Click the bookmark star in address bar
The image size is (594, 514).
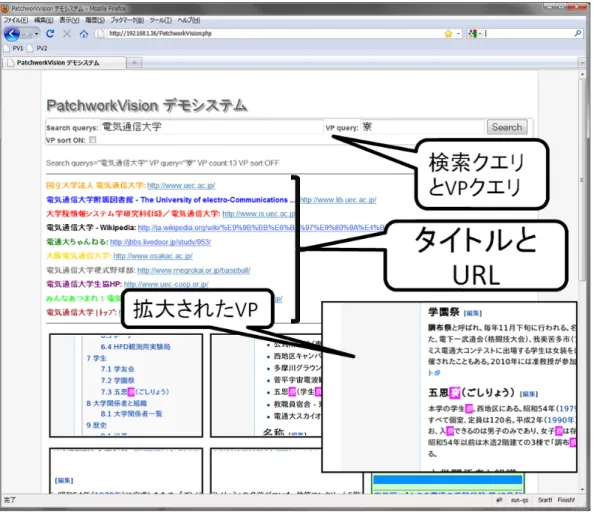[x=448, y=34]
